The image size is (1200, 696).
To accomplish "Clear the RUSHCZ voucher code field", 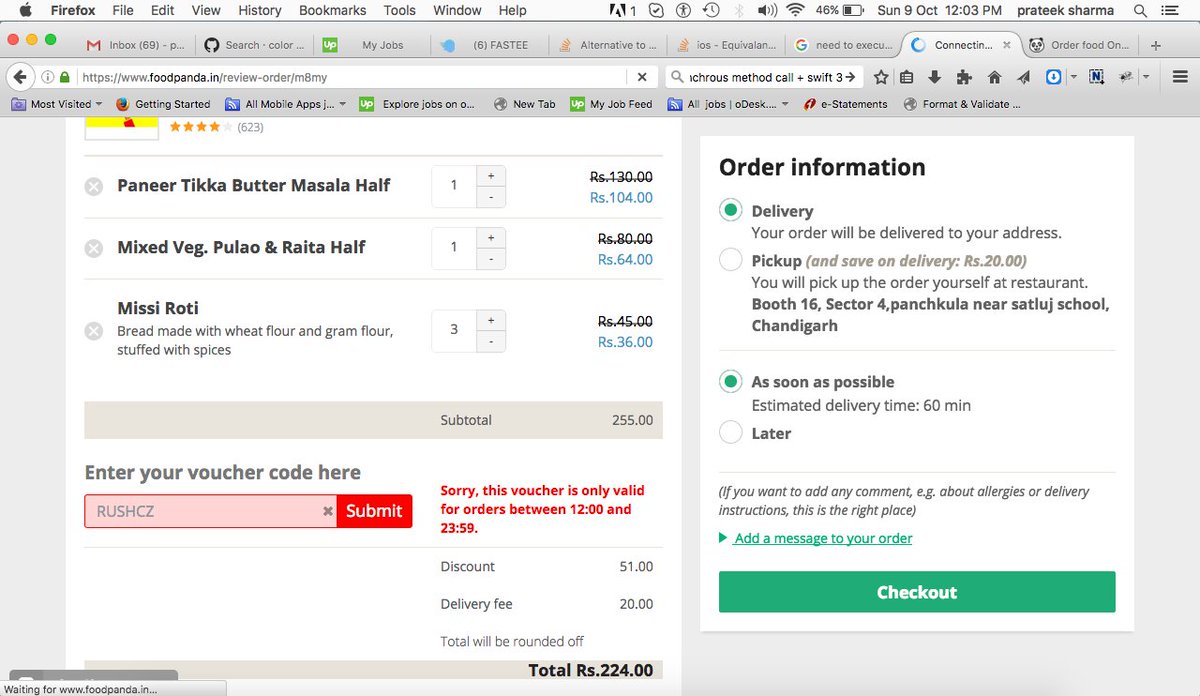I will click(327, 511).
